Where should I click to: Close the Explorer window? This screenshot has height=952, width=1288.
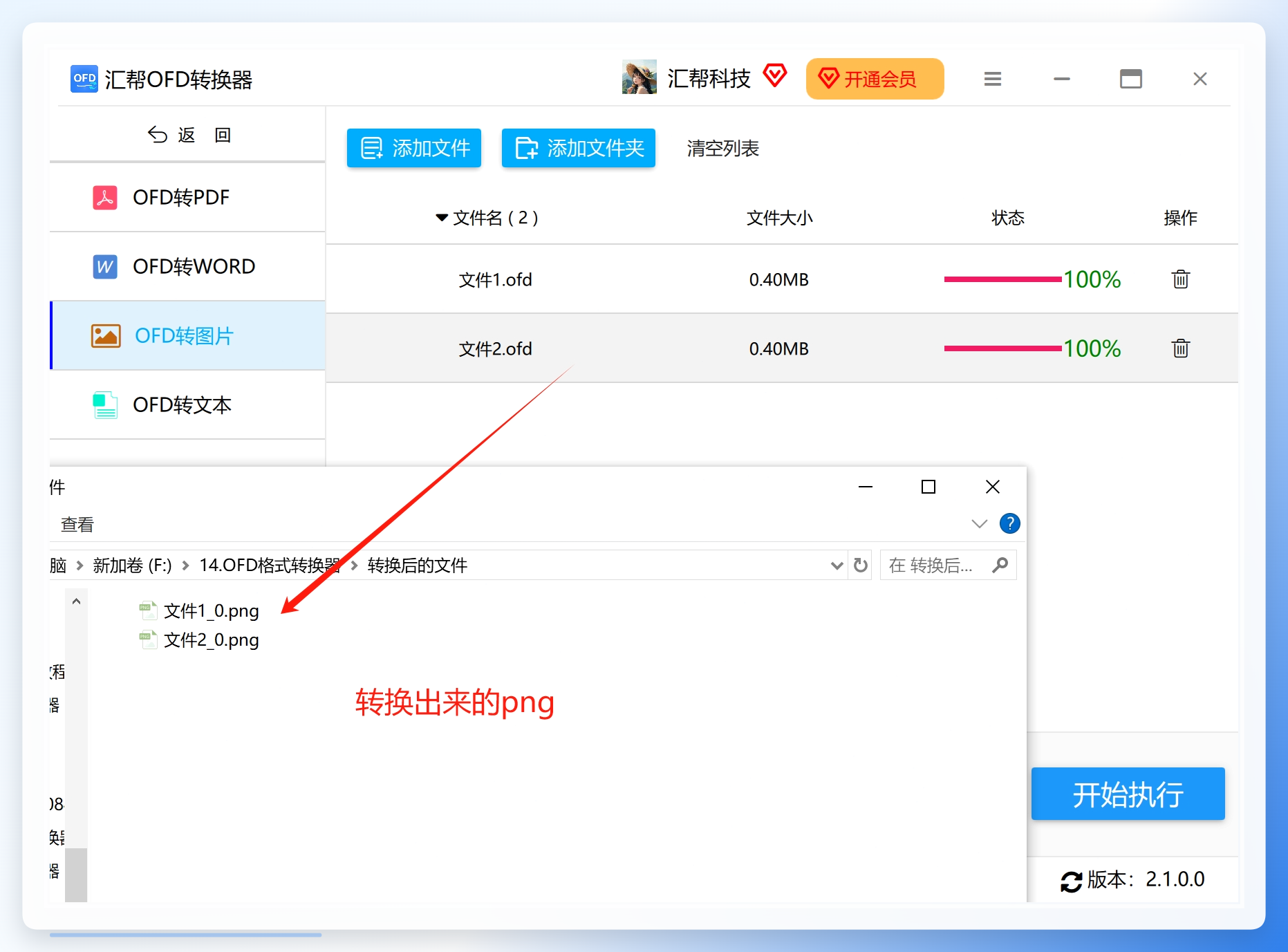[x=993, y=487]
